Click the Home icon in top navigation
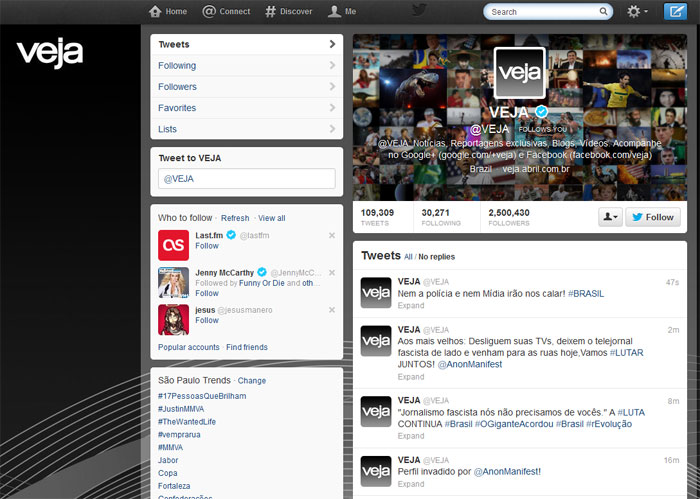Screen dimensions: 700x499 (167, 12)
